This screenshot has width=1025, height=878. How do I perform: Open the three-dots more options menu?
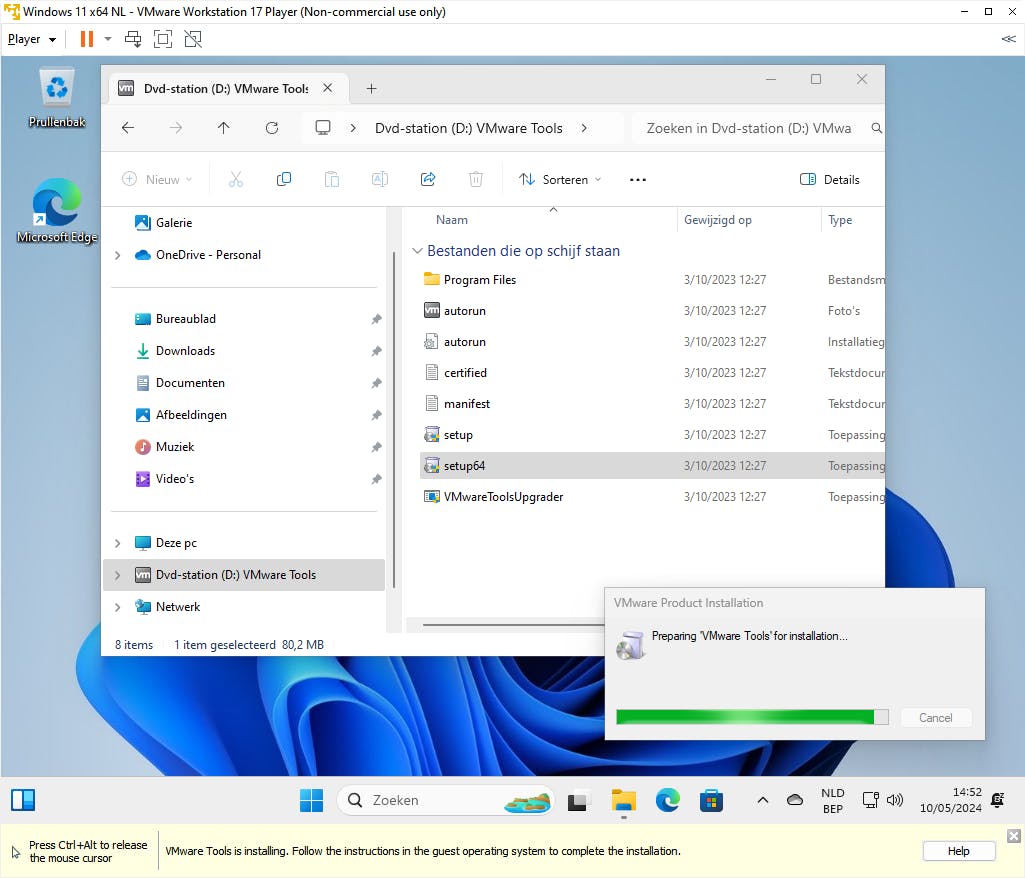(x=638, y=180)
